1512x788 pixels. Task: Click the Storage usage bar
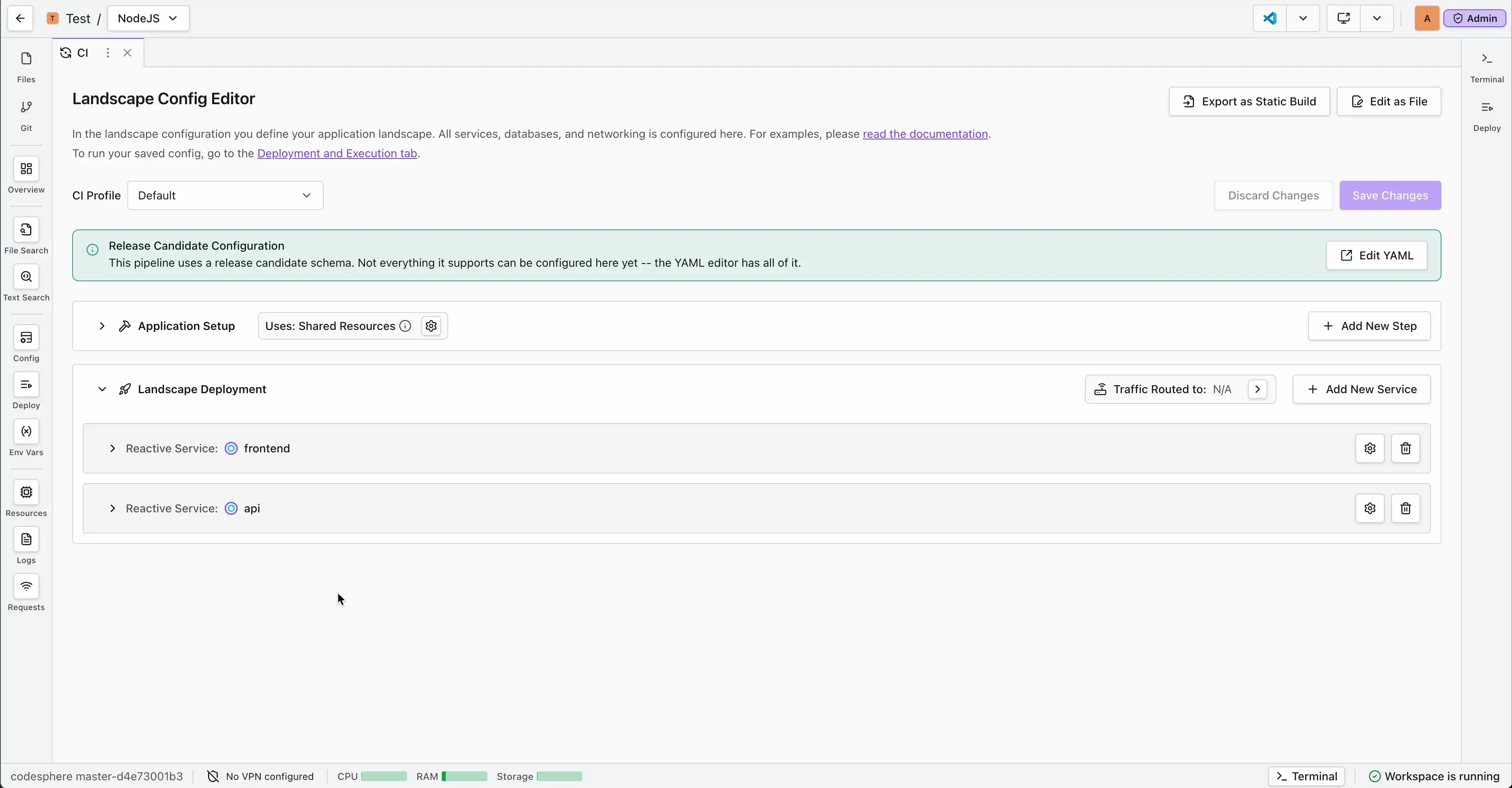(559, 776)
